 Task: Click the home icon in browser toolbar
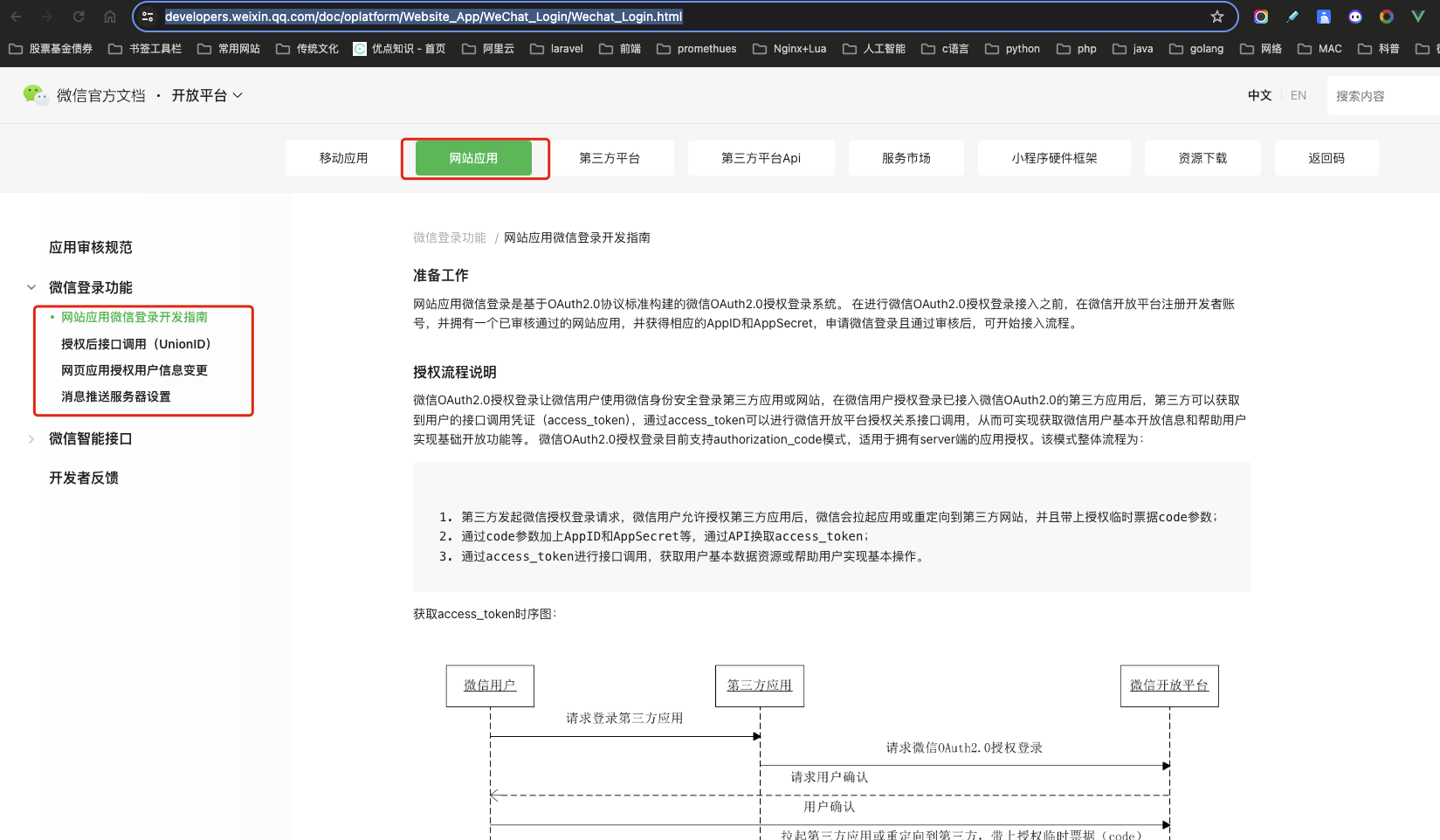coord(110,17)
